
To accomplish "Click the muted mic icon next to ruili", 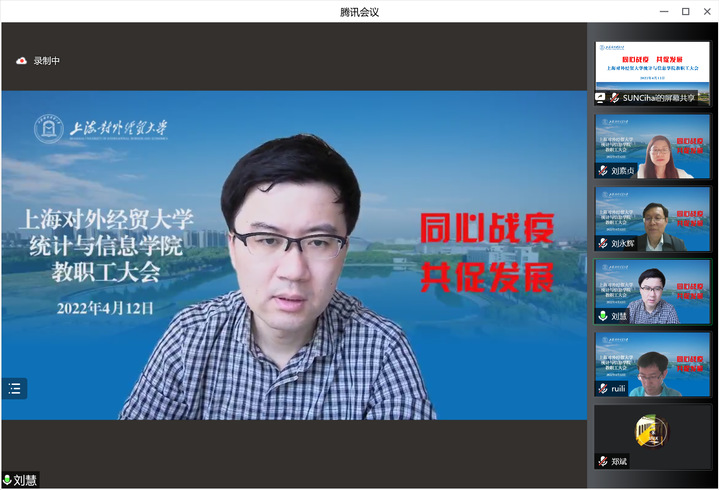I will 602,388.
